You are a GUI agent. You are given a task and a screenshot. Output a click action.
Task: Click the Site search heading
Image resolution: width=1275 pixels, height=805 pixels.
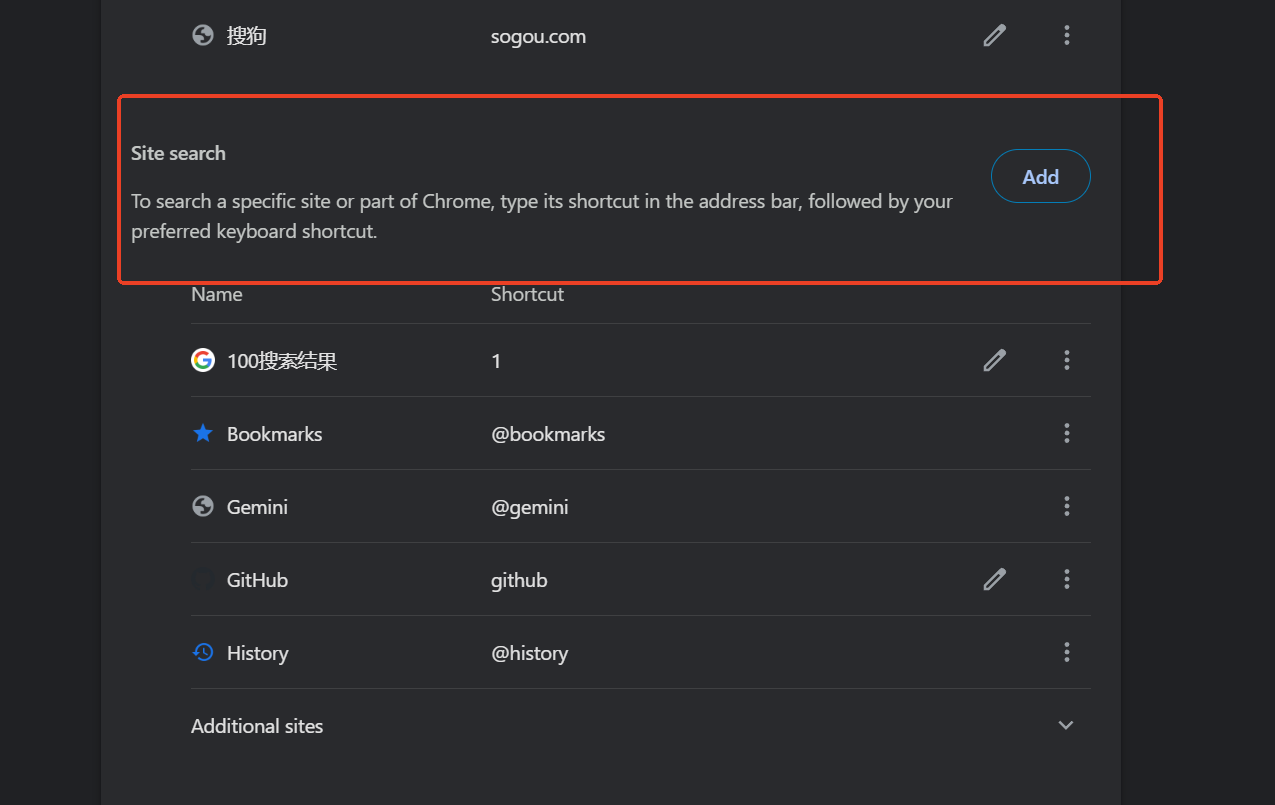(x=178, y=153)
